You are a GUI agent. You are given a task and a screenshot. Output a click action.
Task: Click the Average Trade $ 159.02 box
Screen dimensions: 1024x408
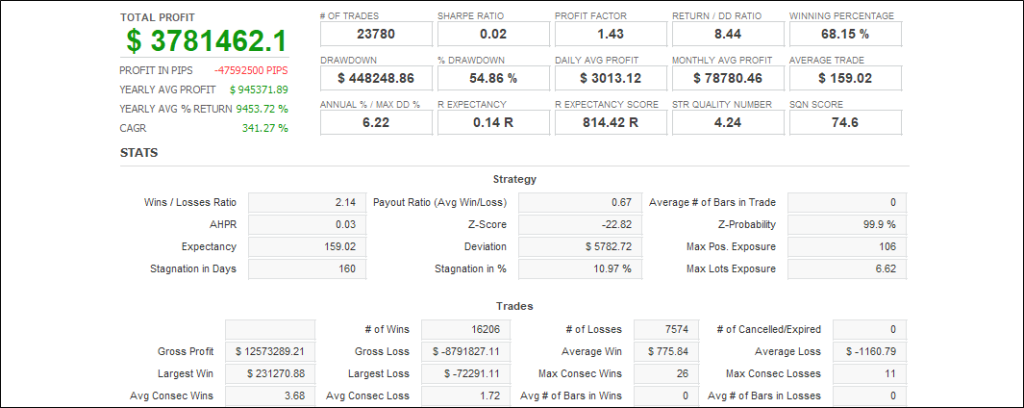point(845,78)
